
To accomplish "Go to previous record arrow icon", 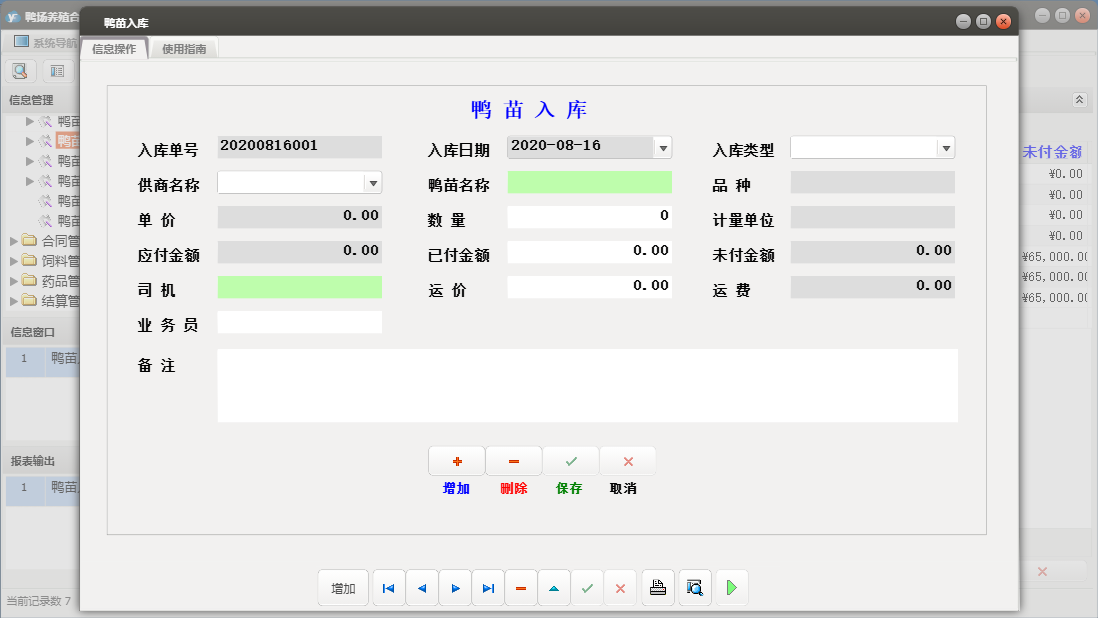I will coord(421,588).
